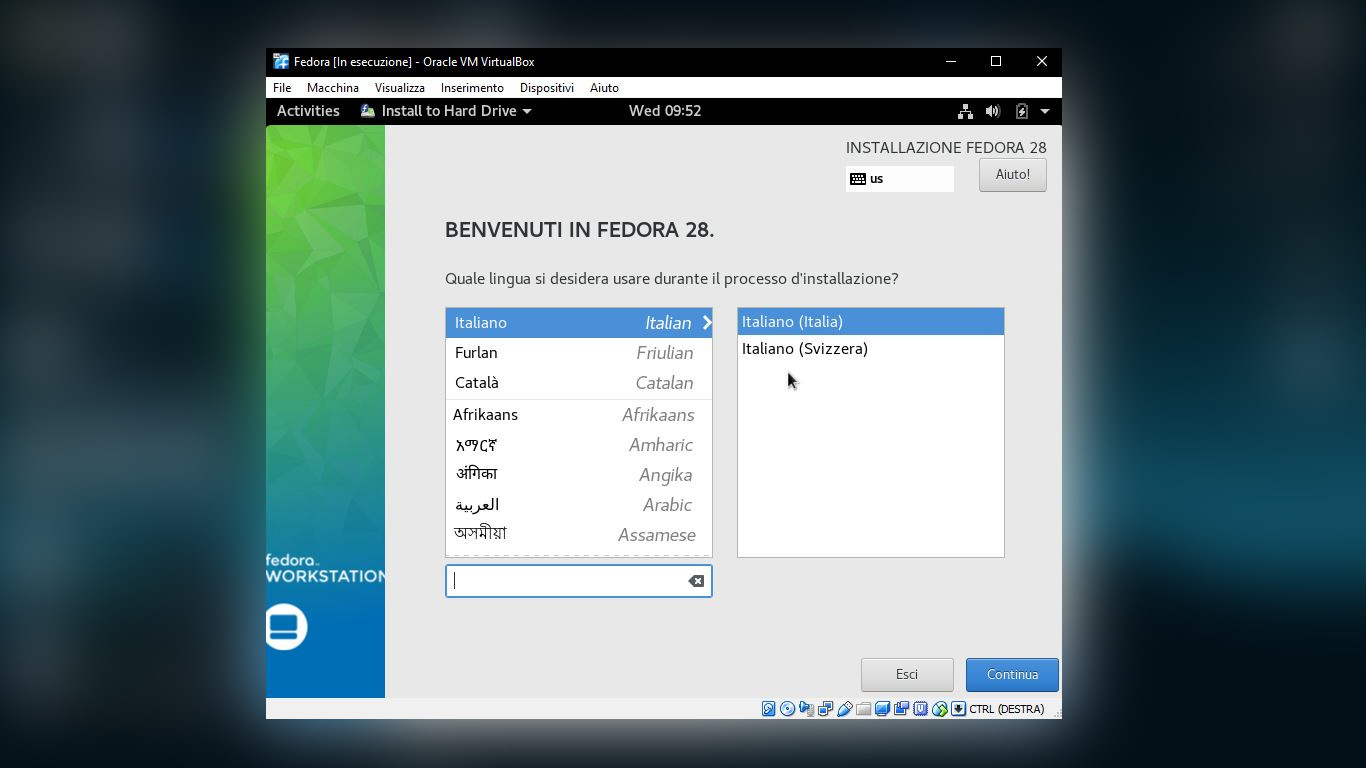Image resolution: width=1366 pixels, height=768 pixels.
Task: Click the hard disk activity icon in status bar
Action: [768, 708]
